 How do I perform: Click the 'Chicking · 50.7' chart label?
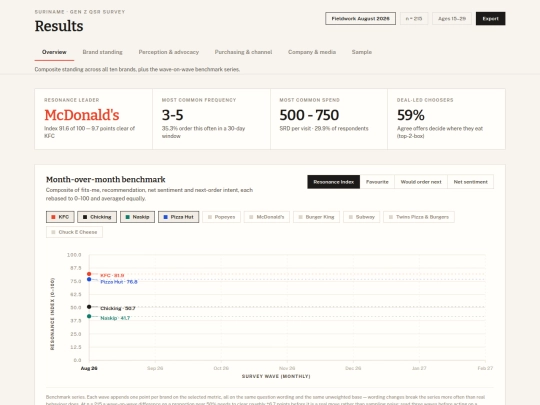pyautogui.click(x=118, y=308)
